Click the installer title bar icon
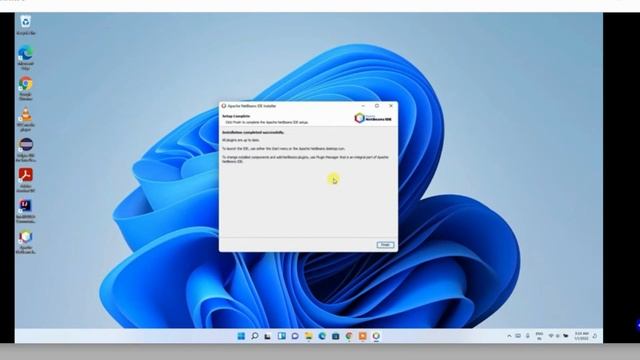The height and width of the screenshot is (360, 640). (224, 106)
